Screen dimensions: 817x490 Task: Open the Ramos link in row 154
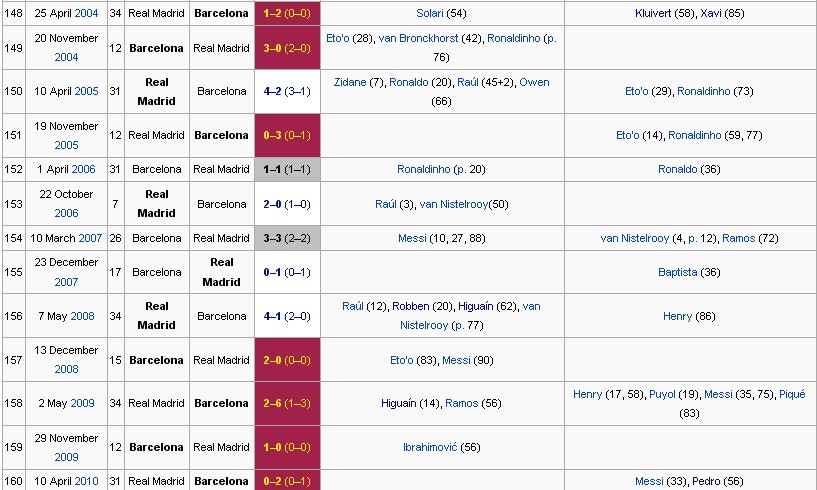pyautogui.click(x=738, y=238)
